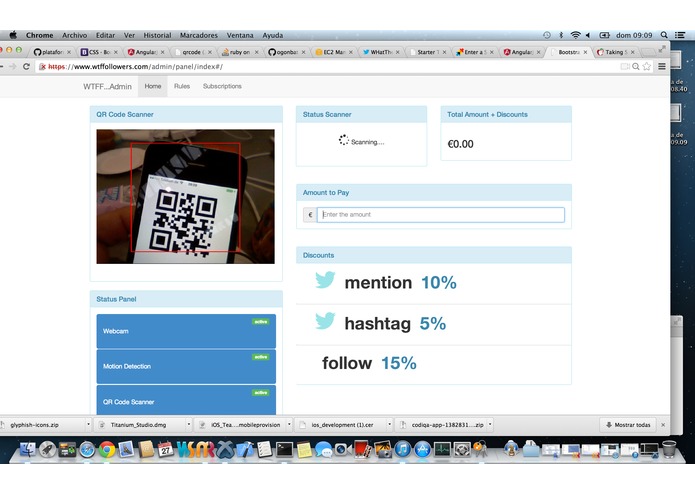Screen dimensions: 695x494
Task: Toggle the Webcam status panel item
Action: tap(186, 331)
